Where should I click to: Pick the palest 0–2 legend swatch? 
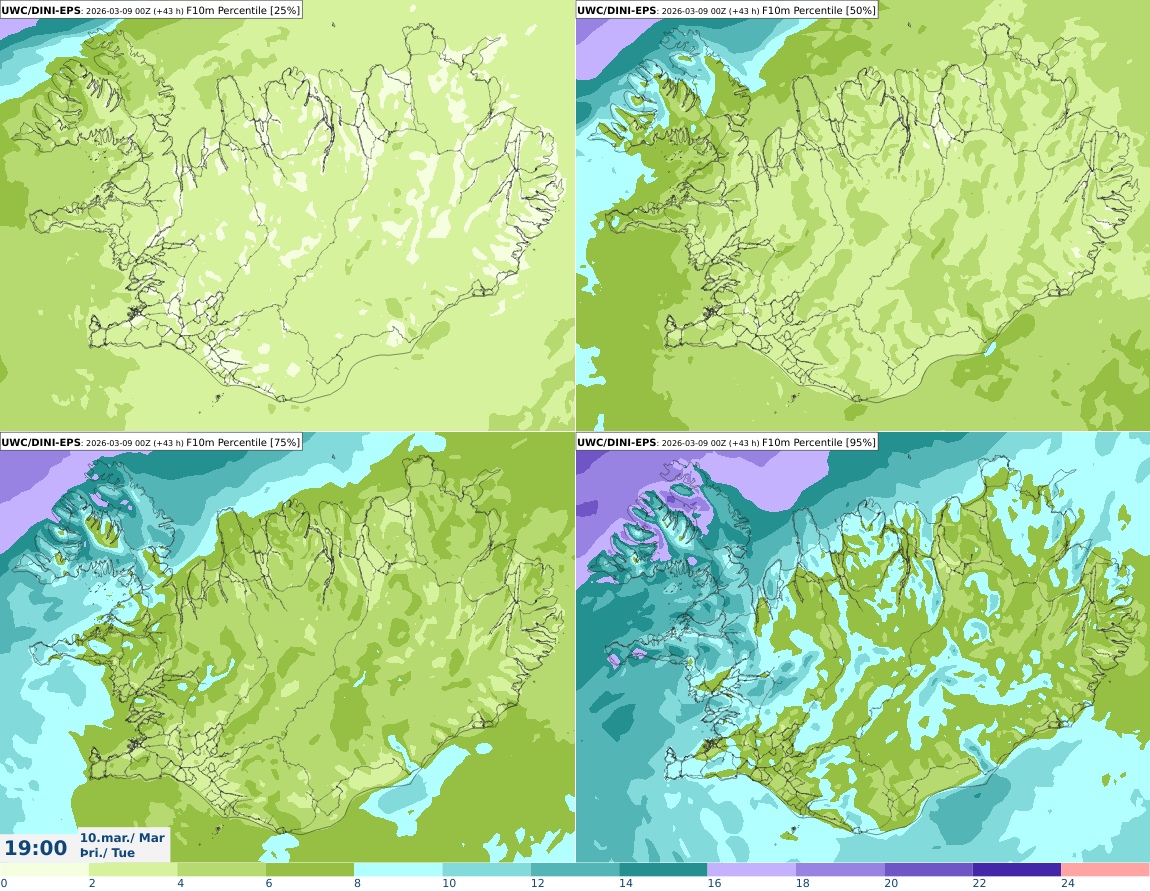click(44, 870)
